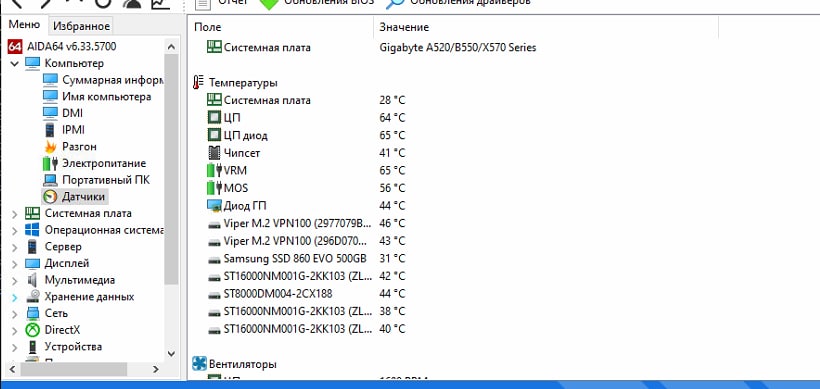Image resolution: width=820 pixels, height=389 pixels.
Task: Expand the Мультимедиа tree branch
Action: (14, 280)
